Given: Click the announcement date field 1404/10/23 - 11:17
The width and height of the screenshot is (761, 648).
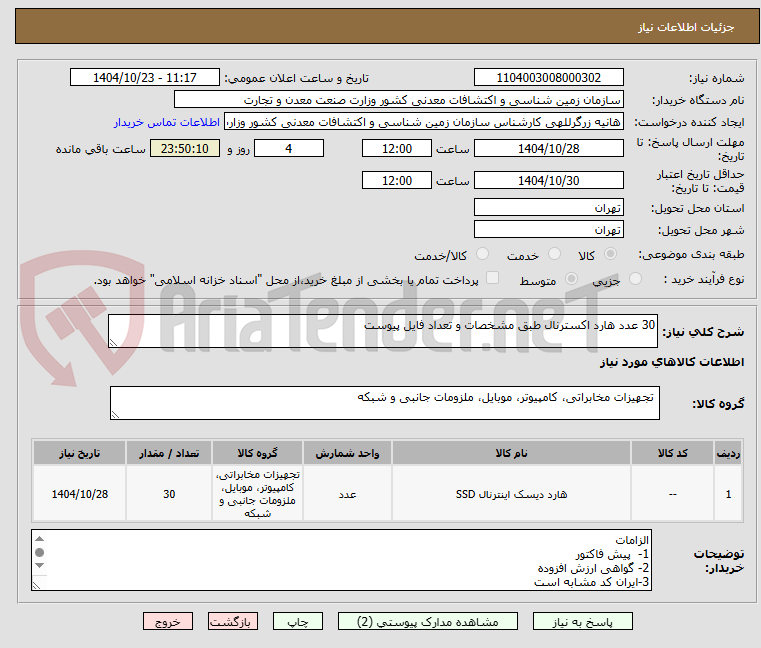Looking at the screenshot, I should 145,78.
